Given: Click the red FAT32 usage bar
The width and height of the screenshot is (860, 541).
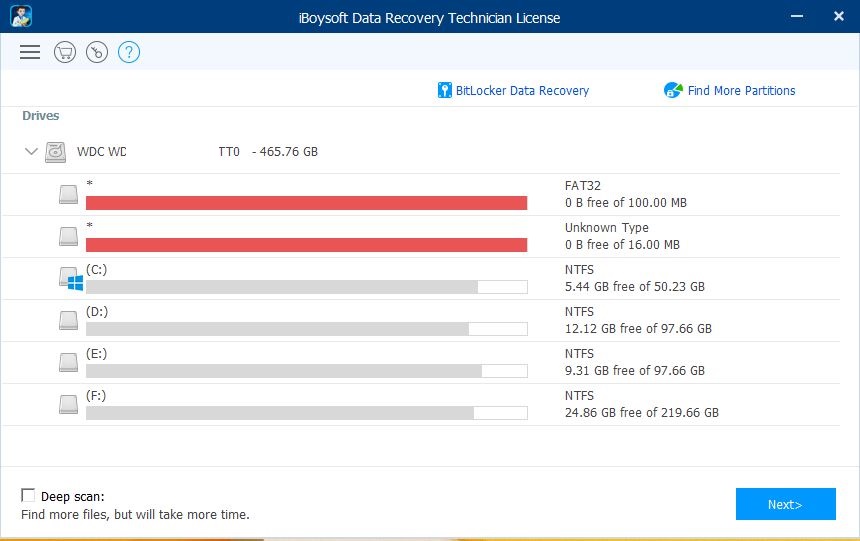Looking at the screenshot, I should point(307,203).
